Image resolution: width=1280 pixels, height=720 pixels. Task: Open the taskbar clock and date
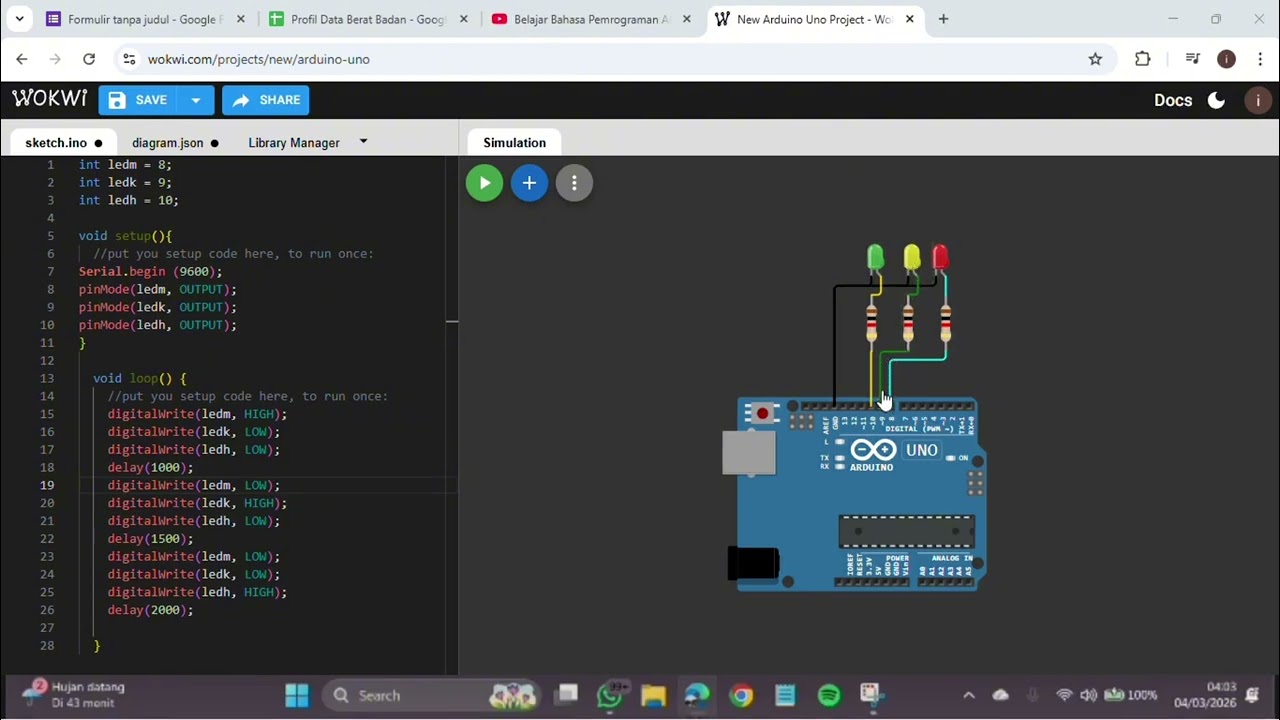coord(1206,695)
